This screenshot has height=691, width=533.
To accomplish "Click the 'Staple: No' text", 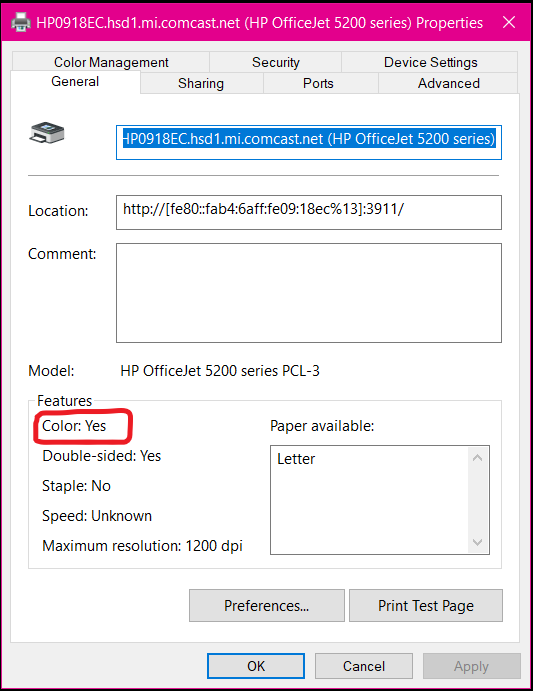I will 76,486.
